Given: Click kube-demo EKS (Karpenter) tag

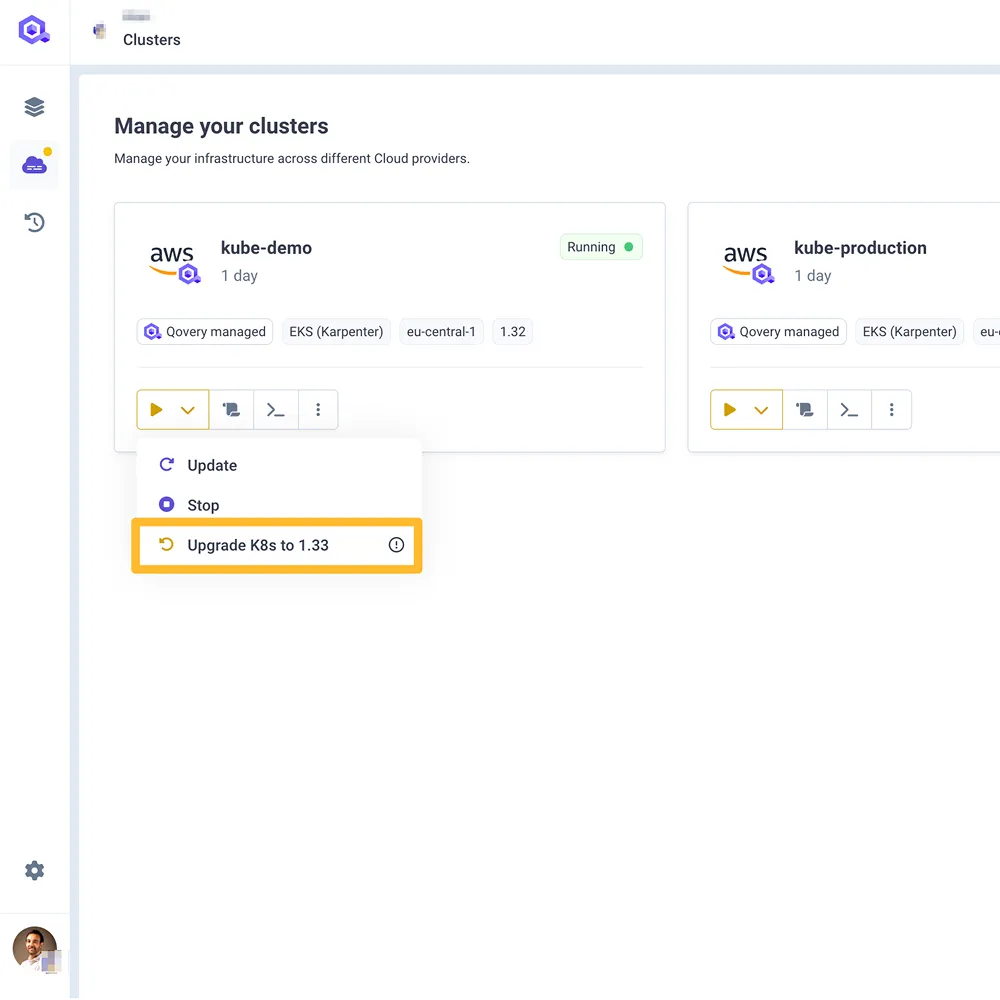Looking at the screenshot, I should coord(336,332).
